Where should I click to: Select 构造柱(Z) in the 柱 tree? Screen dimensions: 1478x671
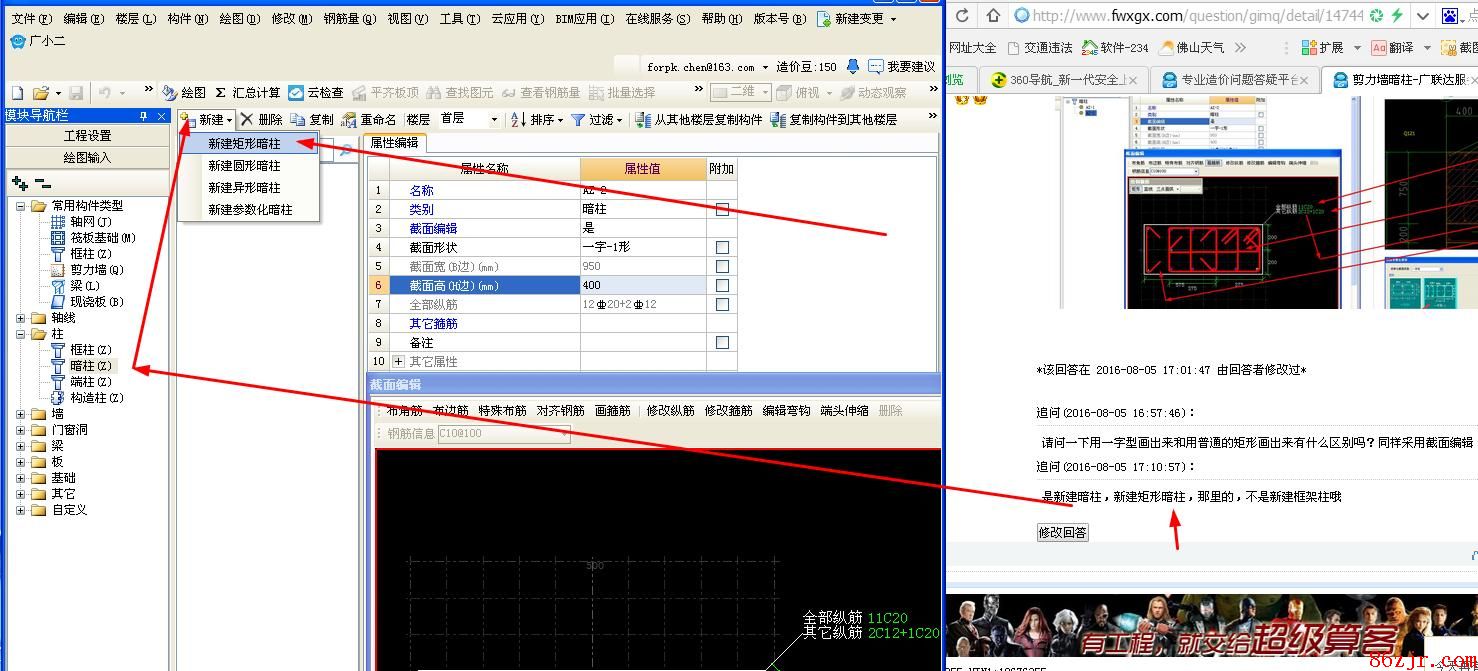58,398
